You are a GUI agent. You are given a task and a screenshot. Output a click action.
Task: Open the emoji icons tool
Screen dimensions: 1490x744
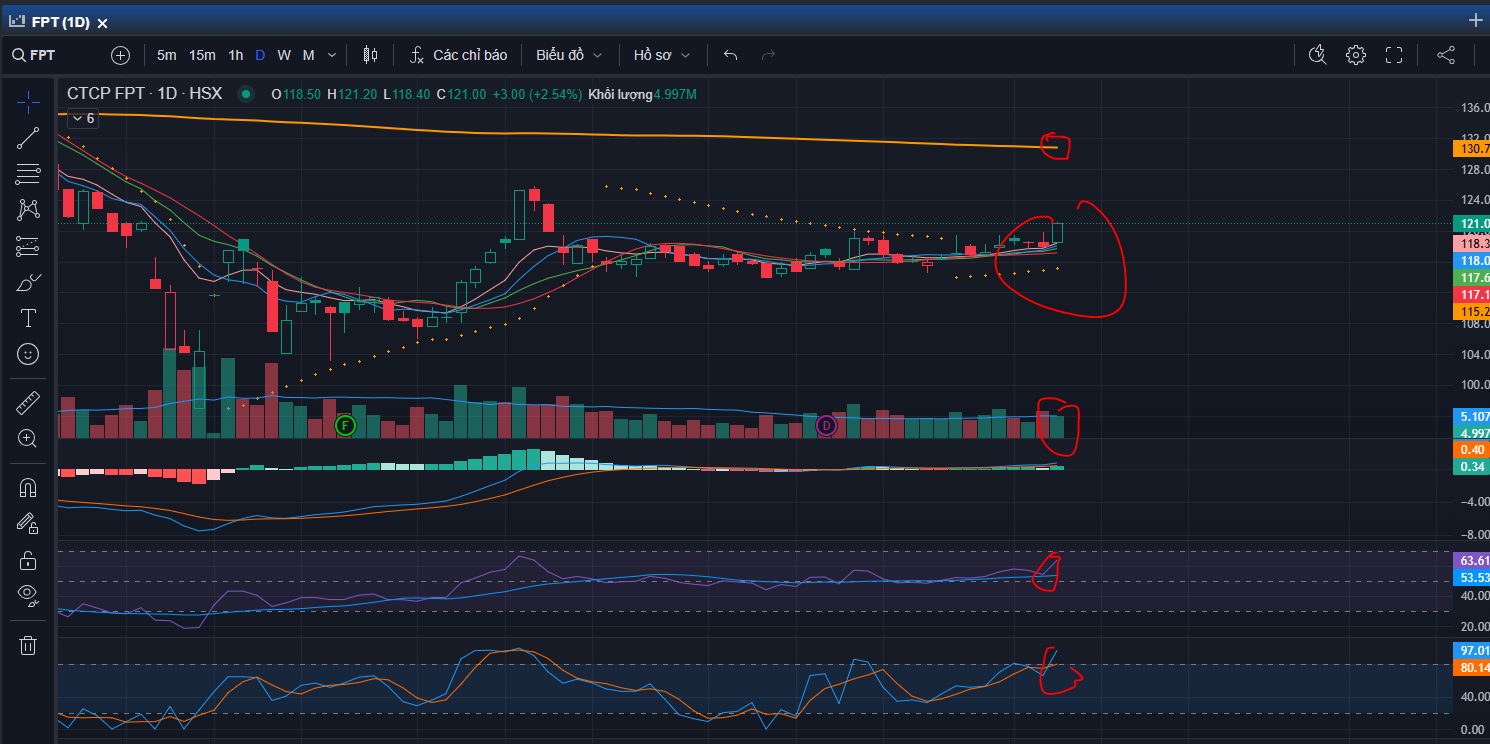click(28, 354)
